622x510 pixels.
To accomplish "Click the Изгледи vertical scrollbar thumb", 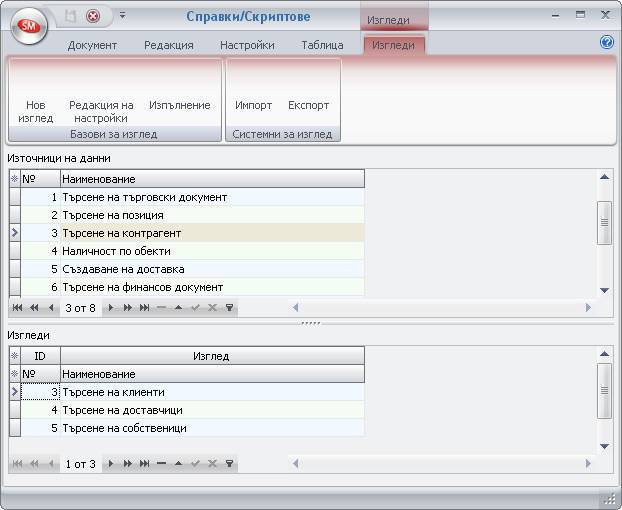I will click(604, 391).
